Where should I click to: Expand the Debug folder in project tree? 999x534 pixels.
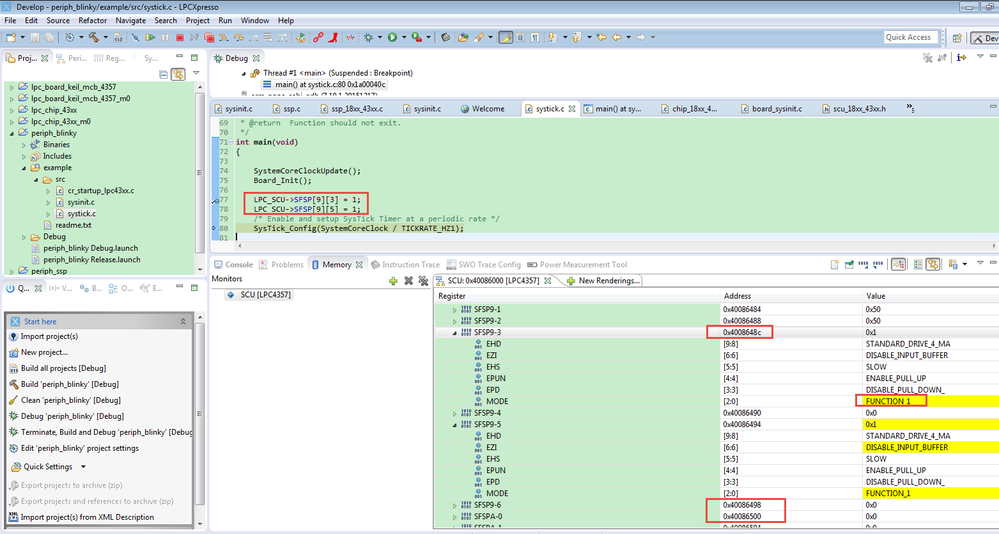tap(24, 237)
